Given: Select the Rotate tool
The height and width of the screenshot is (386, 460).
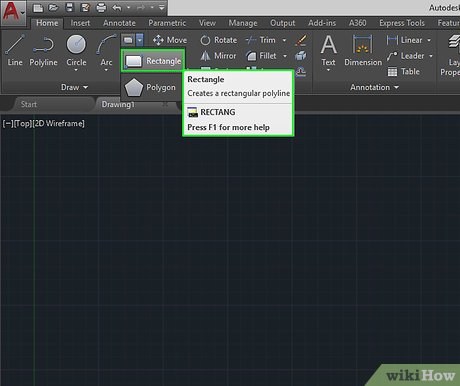Looking at the screenshot, I should click(219, 40).
